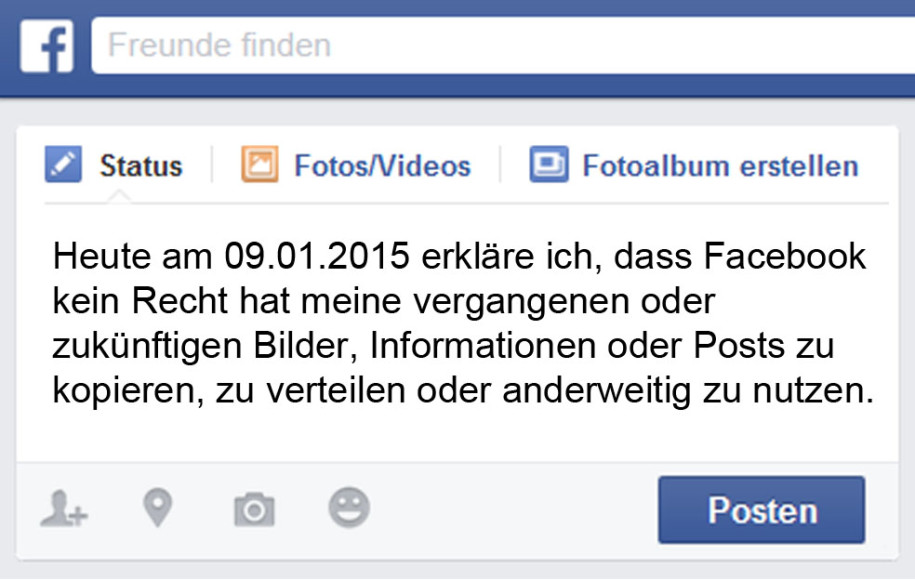This screenshot has height=580, width=915.
Task: Click the line starting 'zukünftigen Bilder'
Action: coord(443,346)
